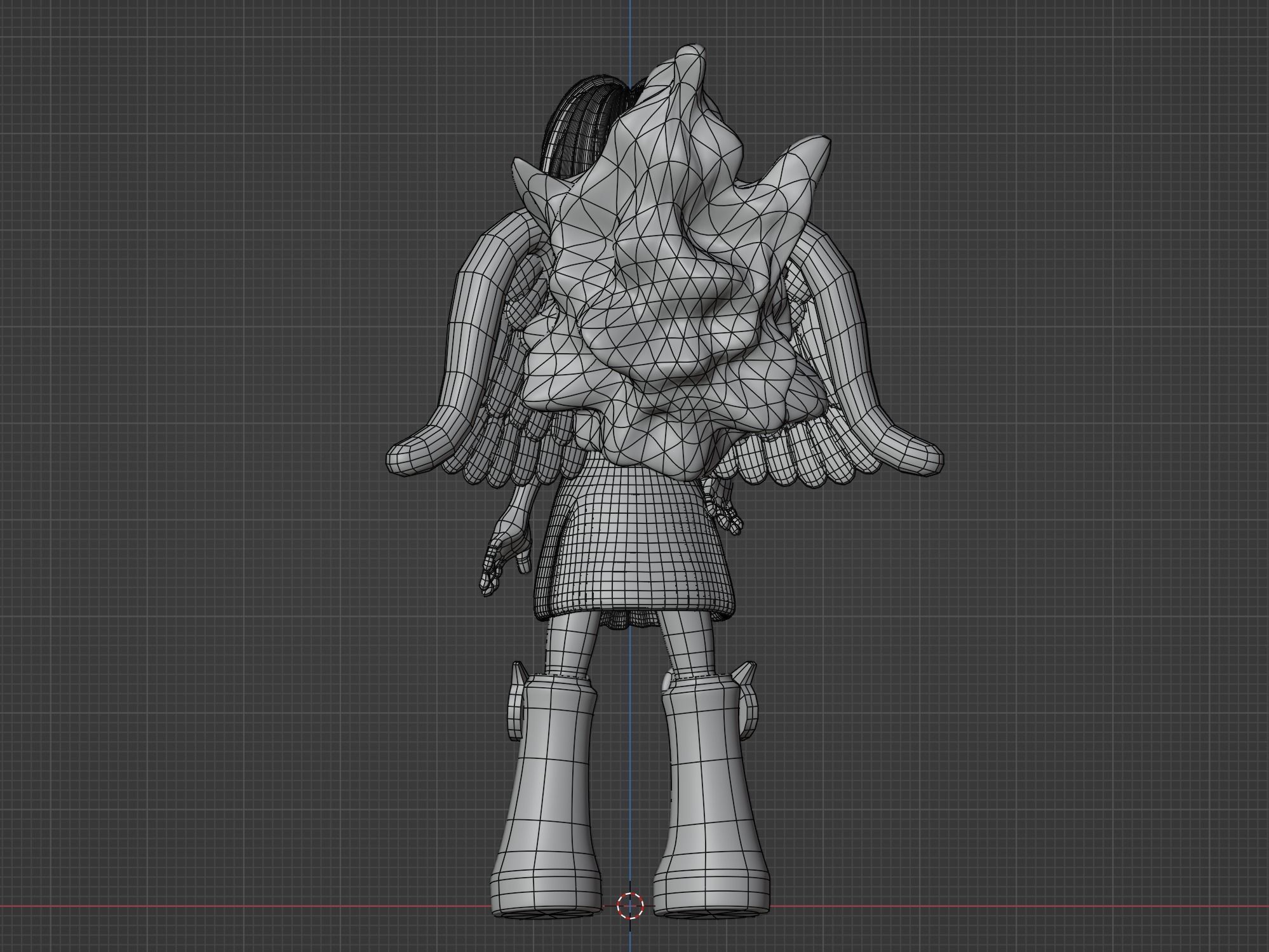Click the 3D cursor at the origin

(630, 906)
